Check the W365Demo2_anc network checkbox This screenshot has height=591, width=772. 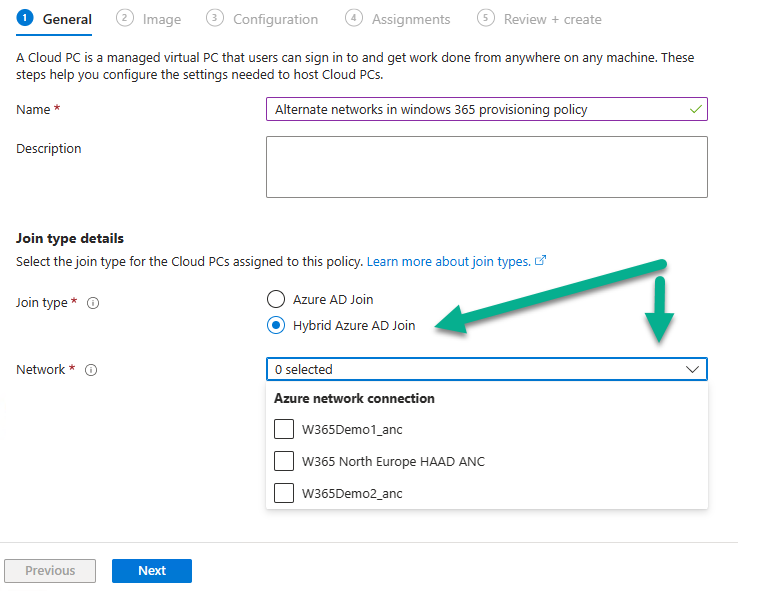[284, 493]
